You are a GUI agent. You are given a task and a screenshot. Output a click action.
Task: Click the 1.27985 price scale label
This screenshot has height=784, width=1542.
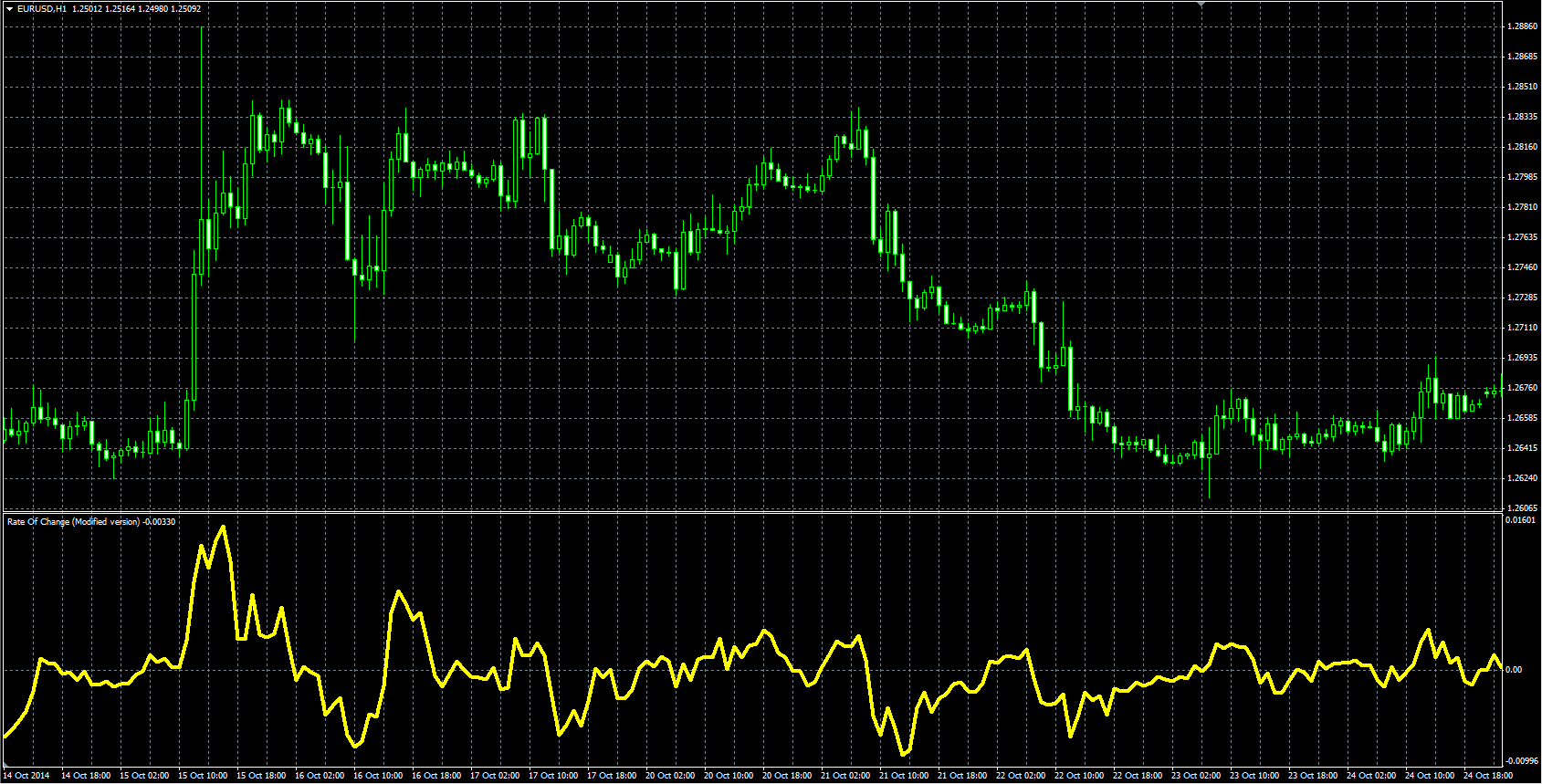pos(1523,177)
